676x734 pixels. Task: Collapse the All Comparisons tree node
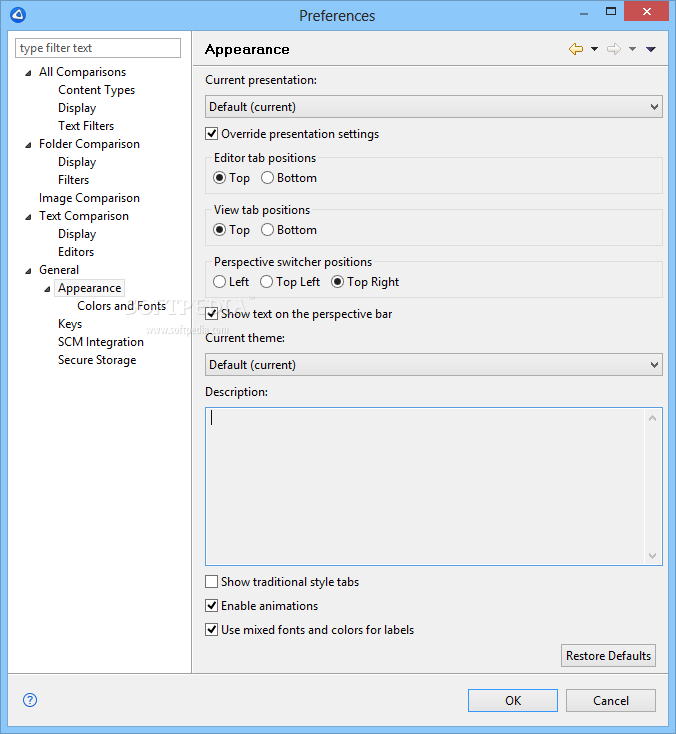[29, 73]
